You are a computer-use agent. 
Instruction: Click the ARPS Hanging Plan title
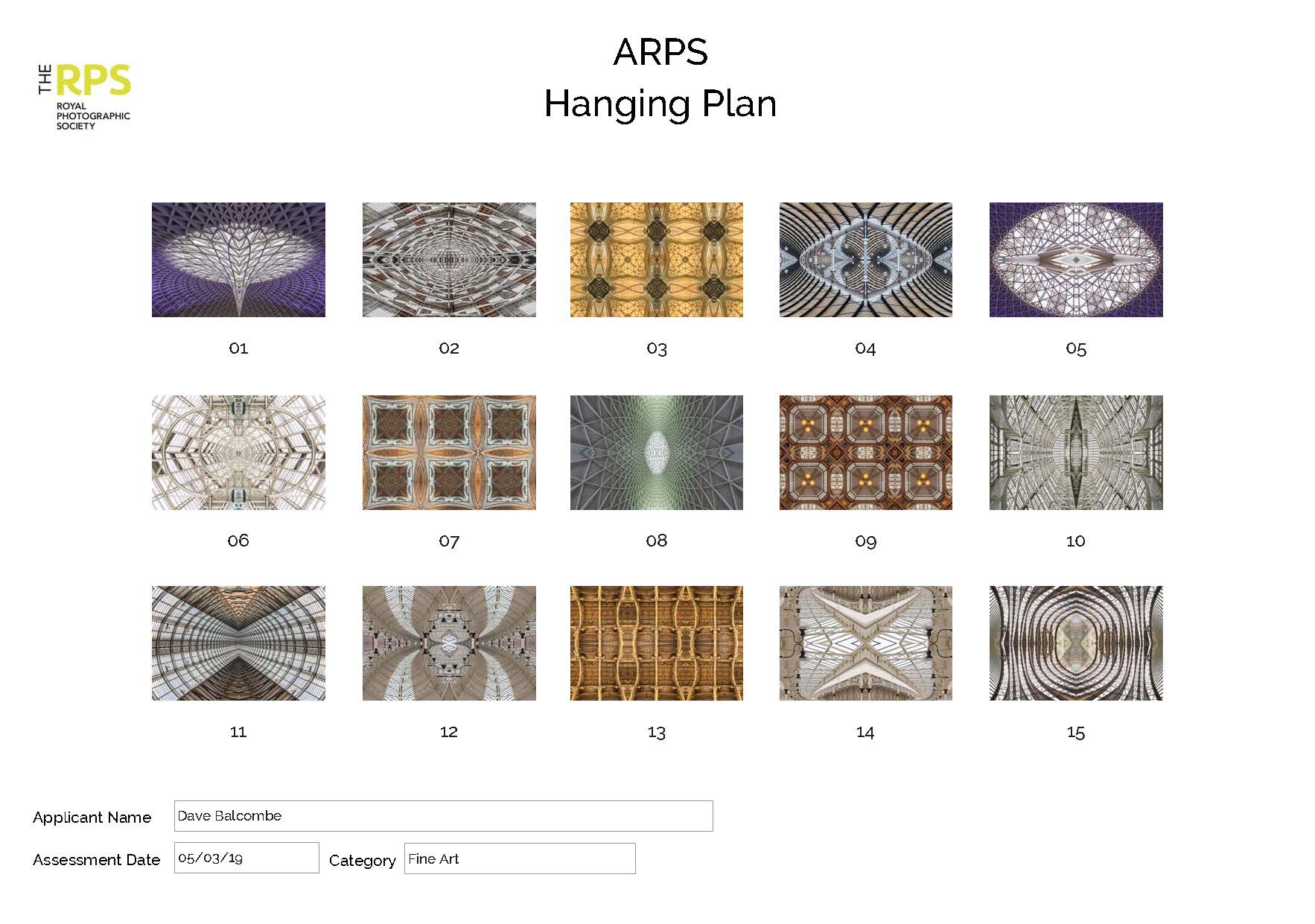click(x=660, y=78)
